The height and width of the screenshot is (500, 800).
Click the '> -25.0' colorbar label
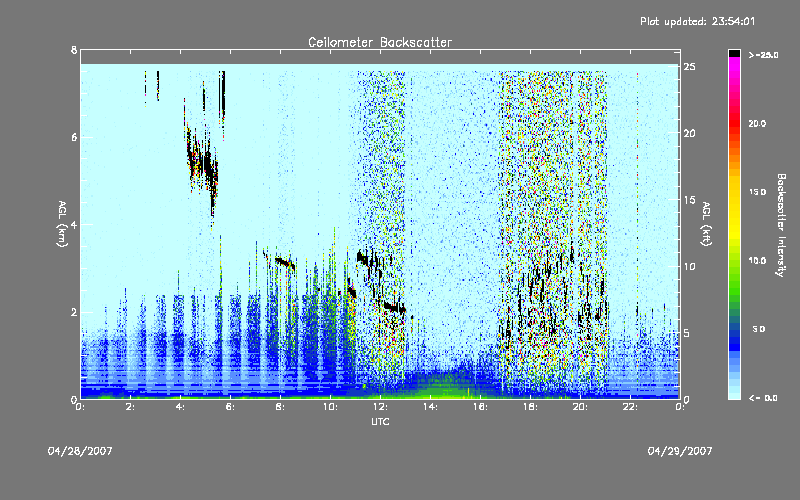[x=763, y=55]
